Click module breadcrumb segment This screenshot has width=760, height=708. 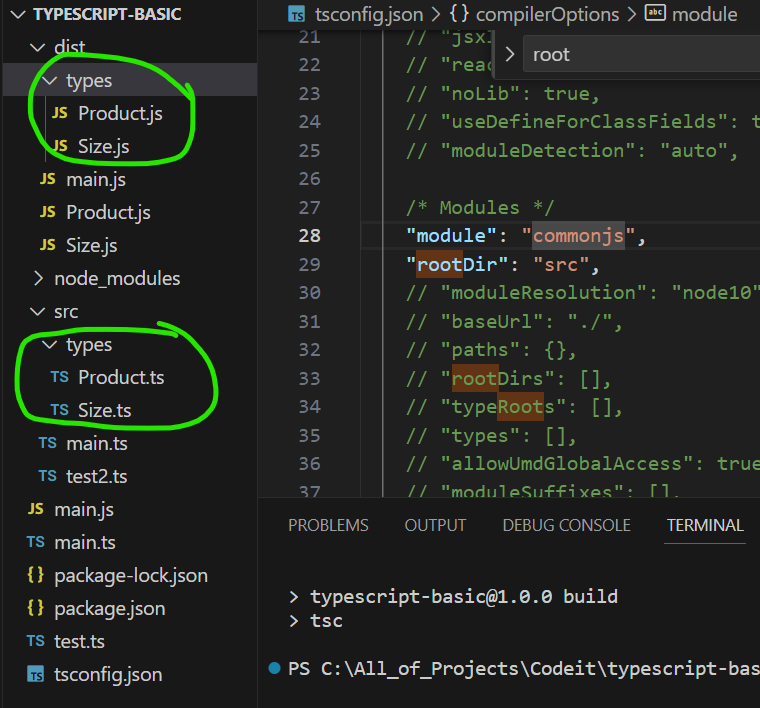(704, 15)
